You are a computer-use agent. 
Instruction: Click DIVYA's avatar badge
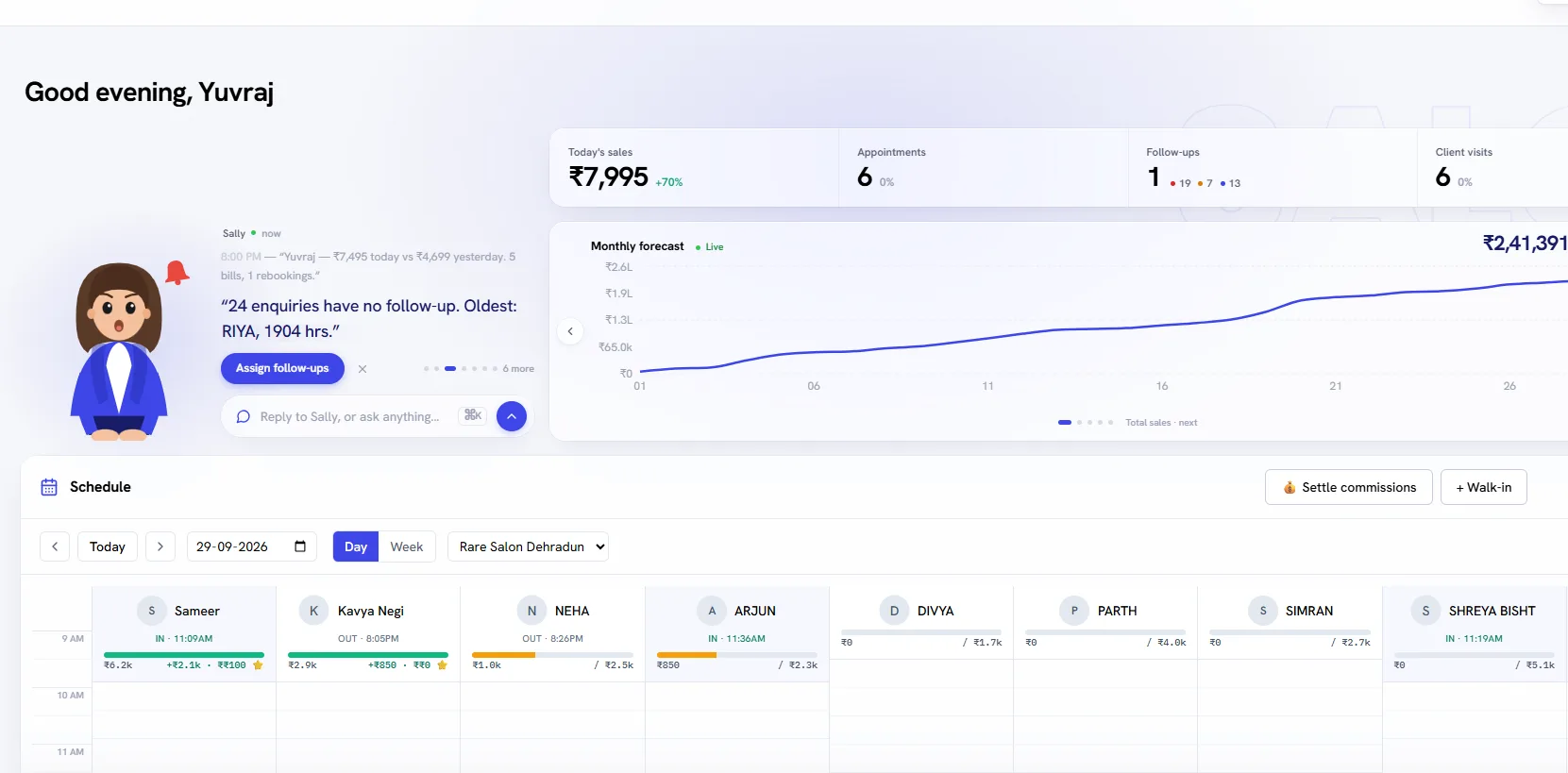(x=894, y=611)
